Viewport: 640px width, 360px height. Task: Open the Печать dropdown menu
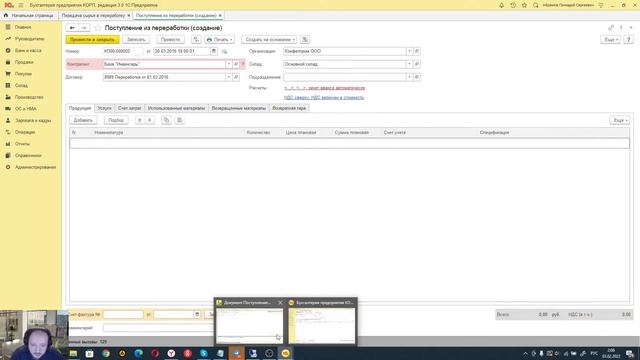coord(220,40)
